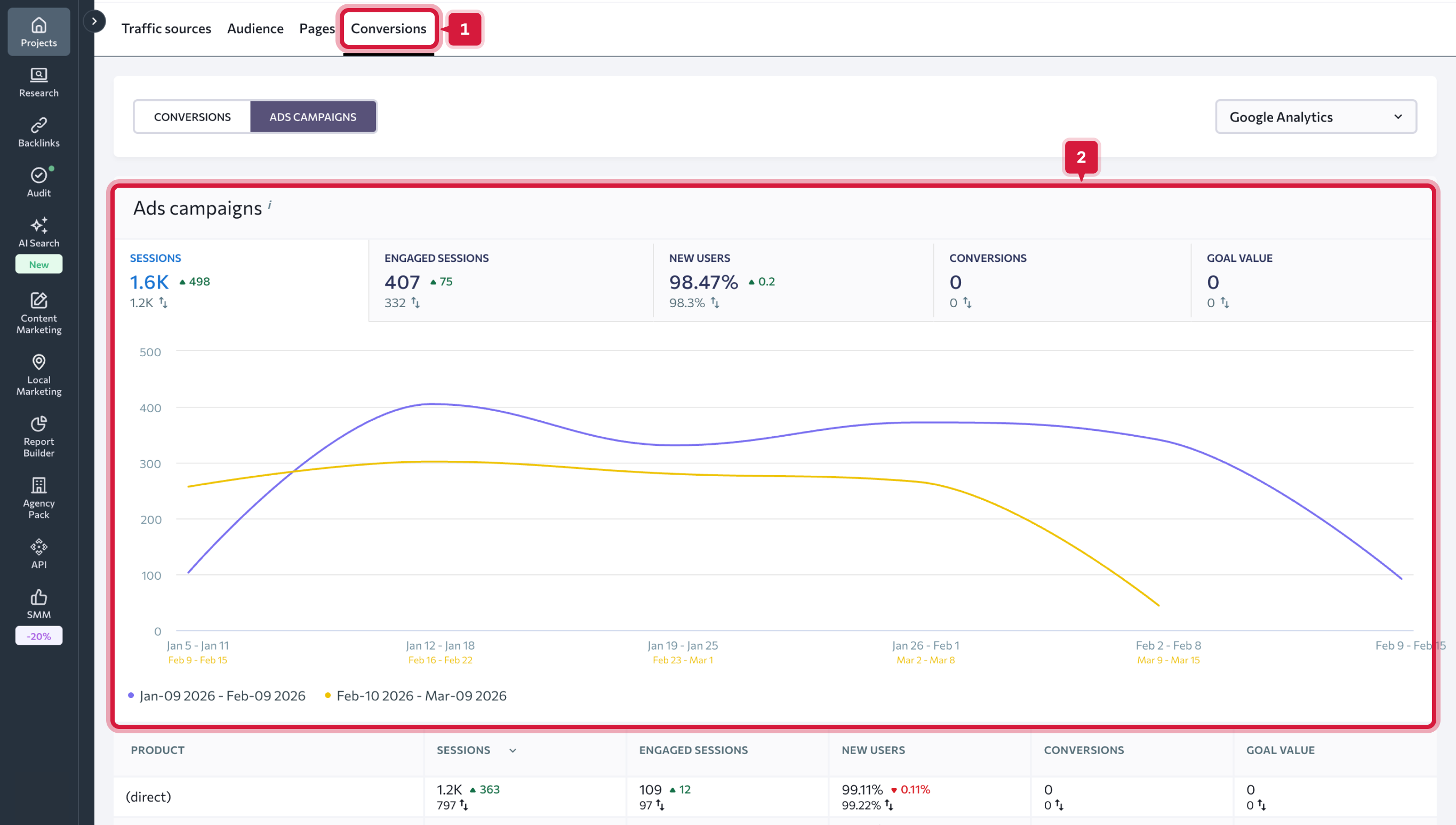This screenshot has height=825, width=1456.
Task: Toggle the yellow Feb-10 2026 legend dot
Action: tap(327, 695)
